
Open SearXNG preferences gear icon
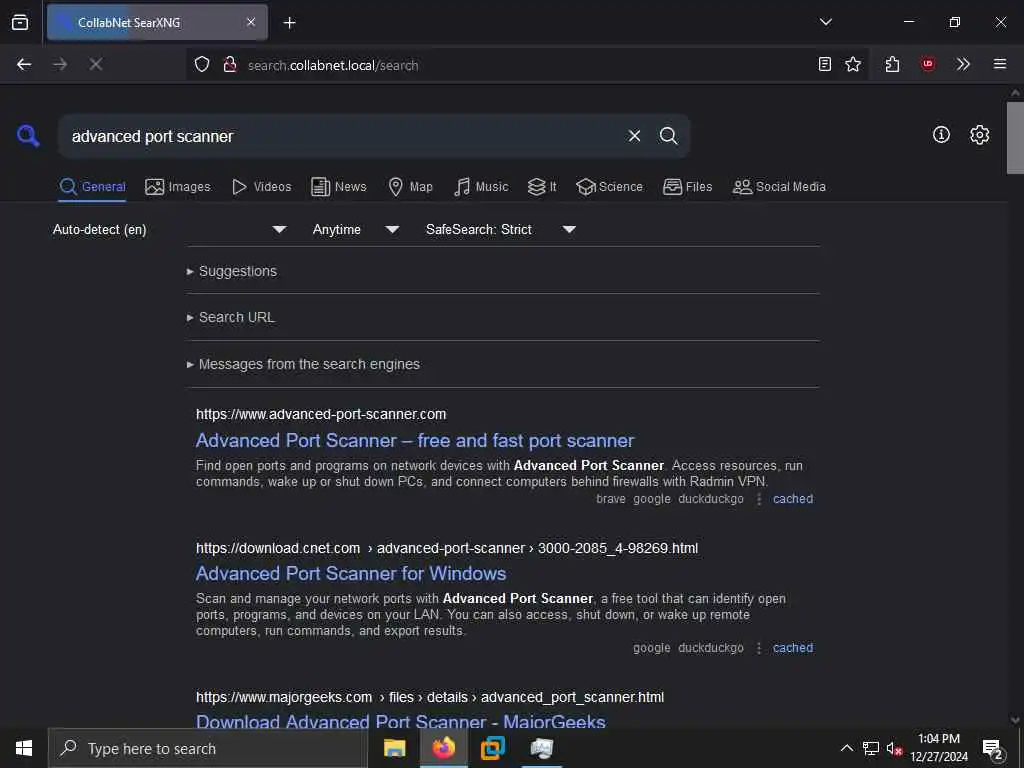tap(979, 135)
